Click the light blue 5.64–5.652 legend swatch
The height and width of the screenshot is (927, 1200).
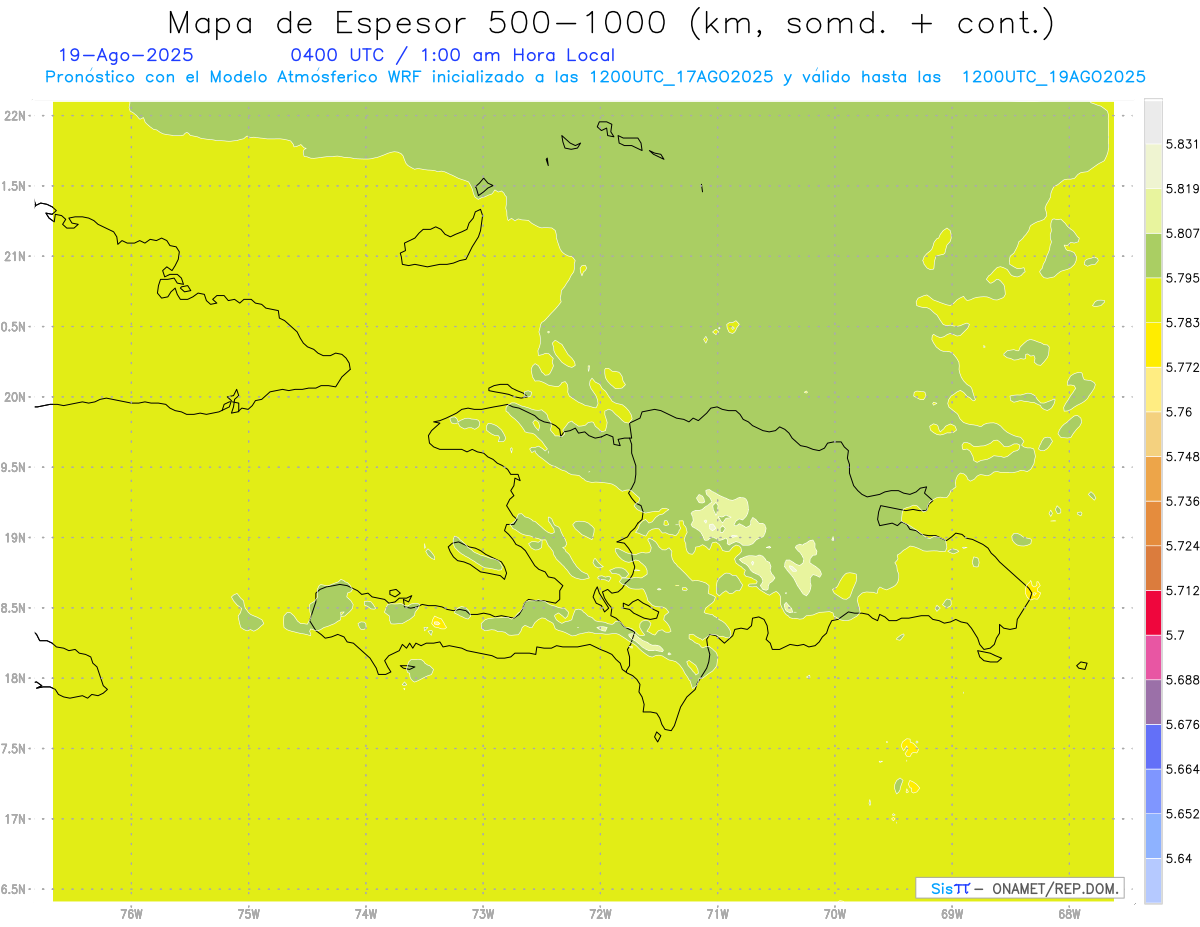pyautogui.click(x=1153, y=836)
